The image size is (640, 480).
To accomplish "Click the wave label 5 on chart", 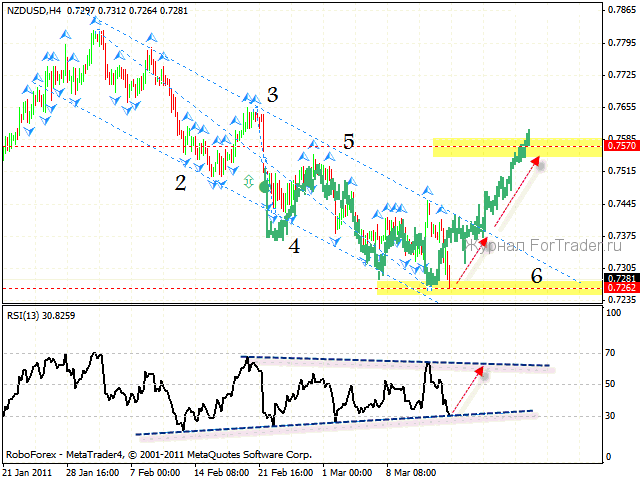I will point(348,142).
